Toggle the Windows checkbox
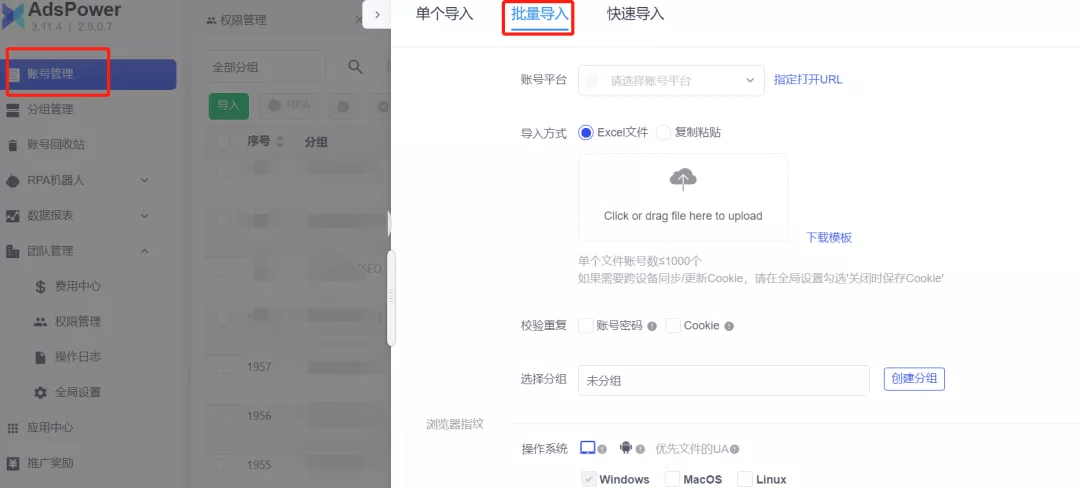This screenshot has height=488, width=1080. [x=588, y=479]
